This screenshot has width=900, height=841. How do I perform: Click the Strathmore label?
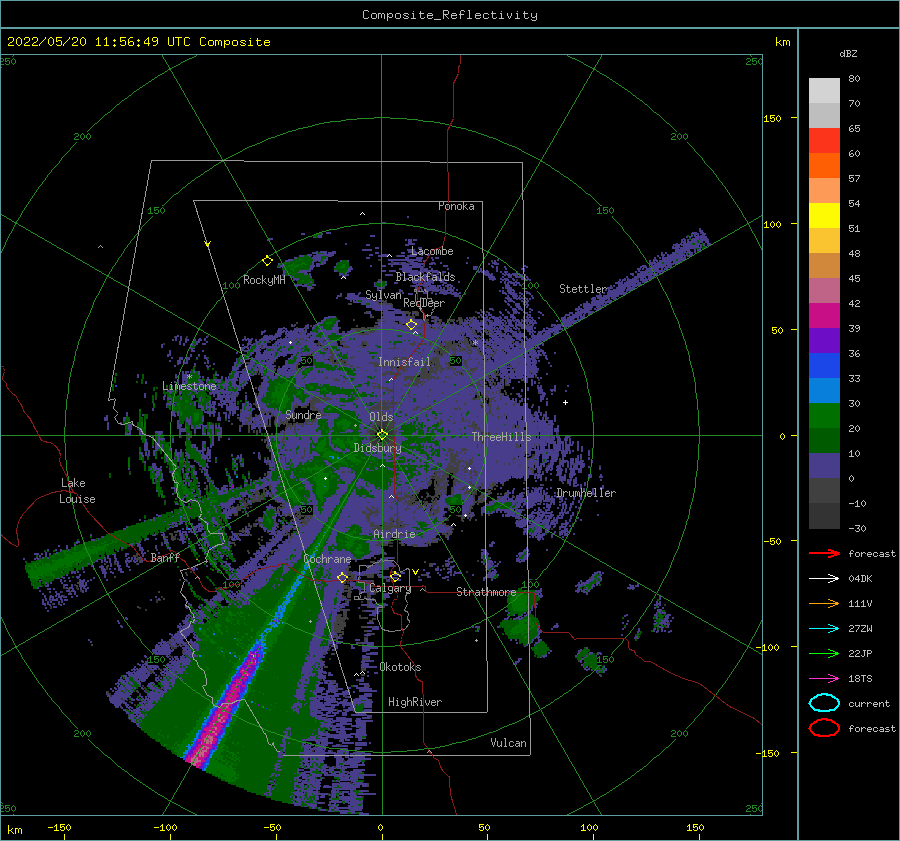click(486, 592)
